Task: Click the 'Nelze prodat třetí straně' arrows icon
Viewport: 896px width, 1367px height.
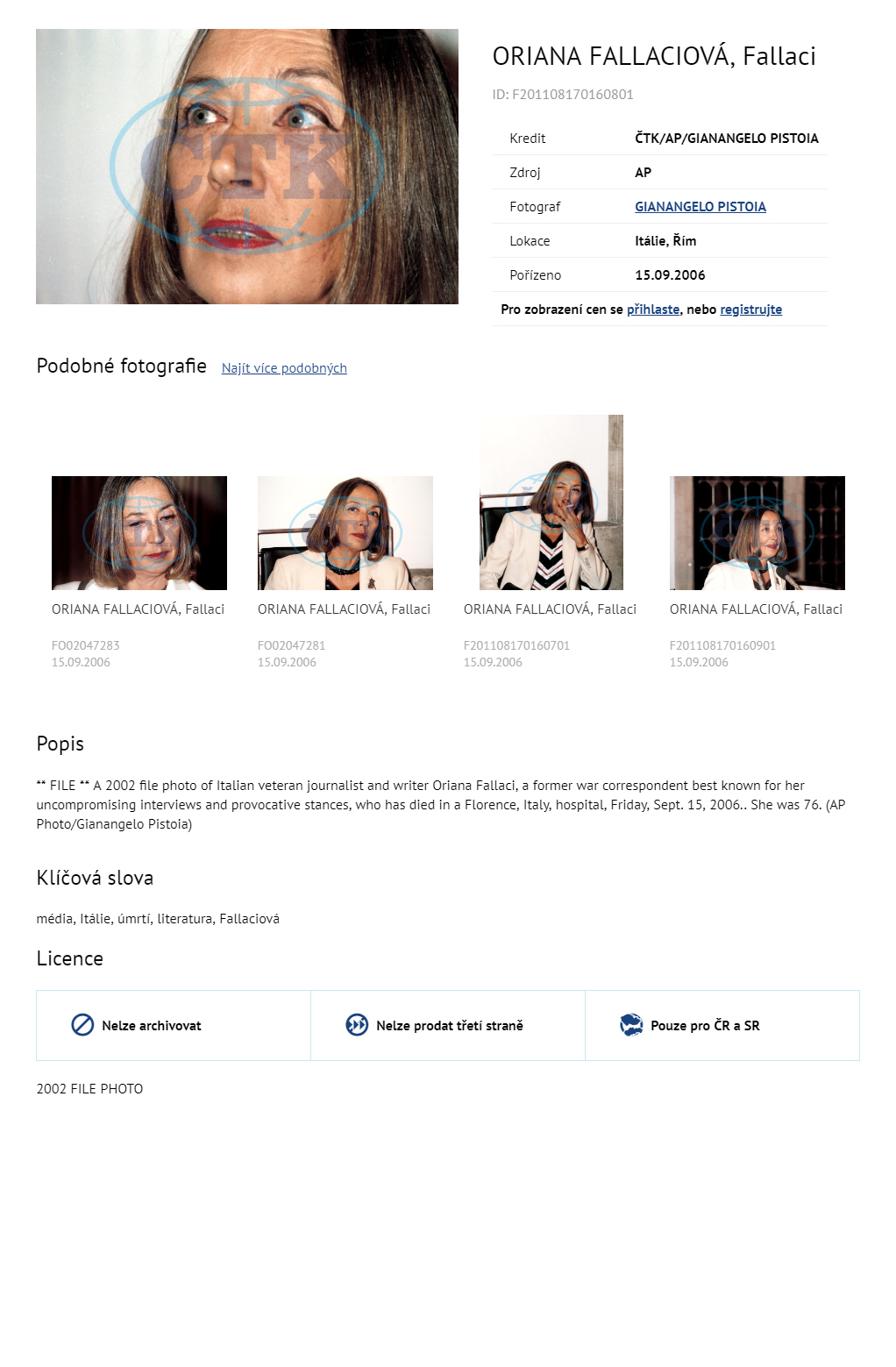Action: 357,1025
